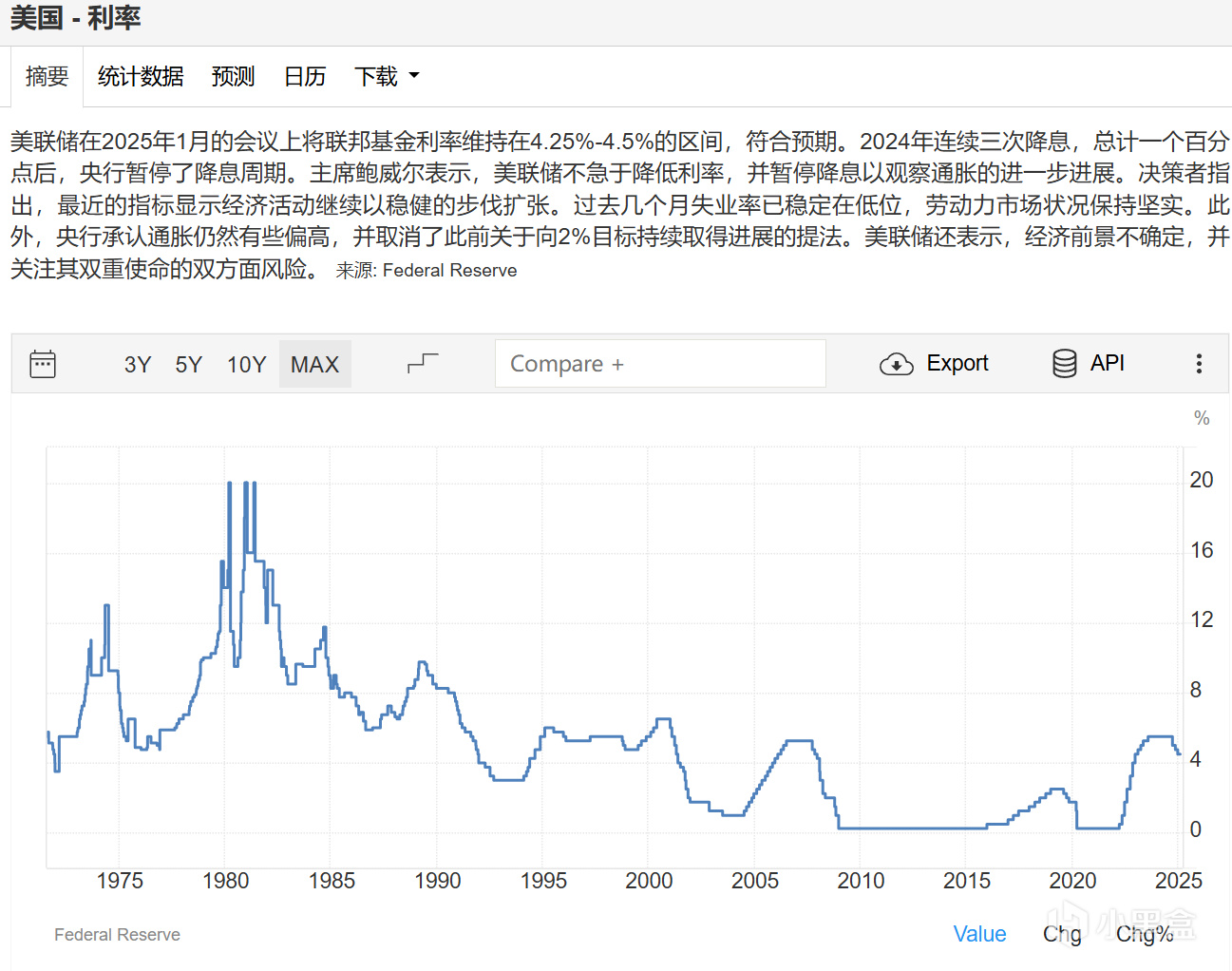Select the Chg% display mode
The image size is (1232, 971).
[1145, 934]
